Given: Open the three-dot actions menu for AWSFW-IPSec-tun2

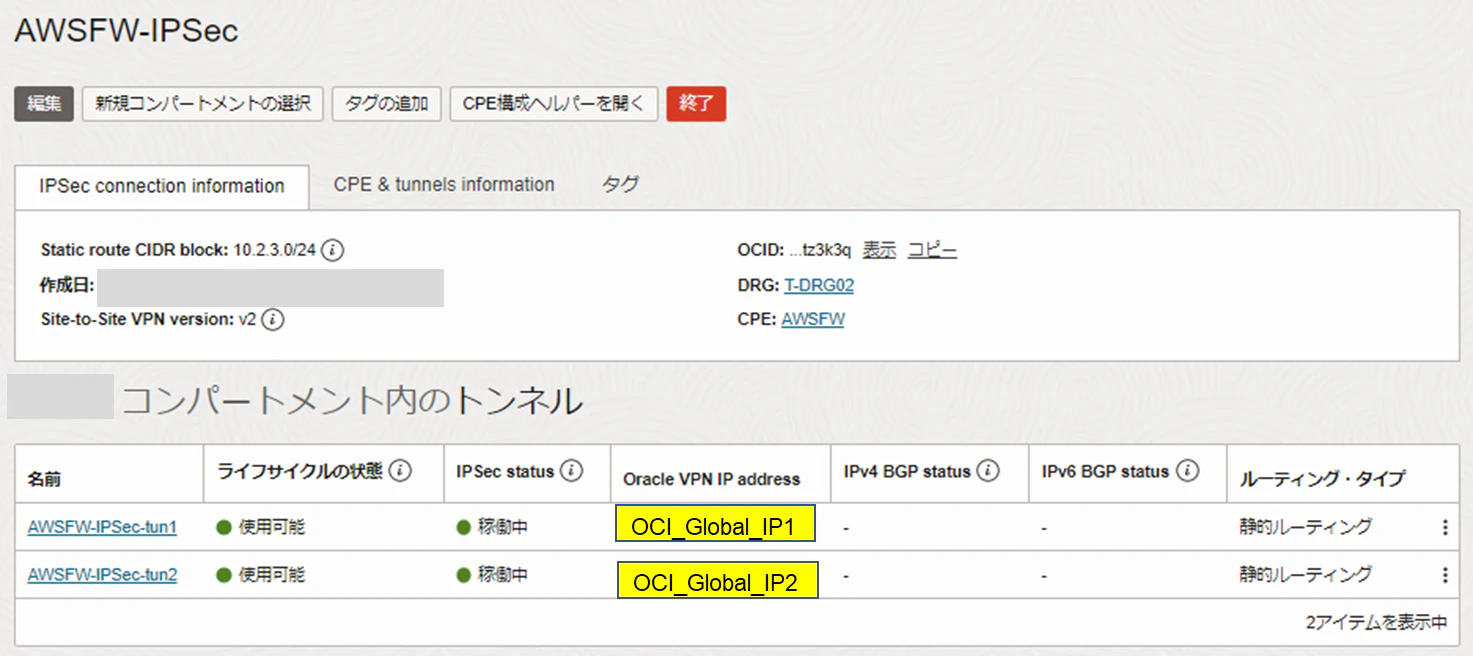Looking at the screenshot, I should pyautogui.click(x=1444, y=575).
